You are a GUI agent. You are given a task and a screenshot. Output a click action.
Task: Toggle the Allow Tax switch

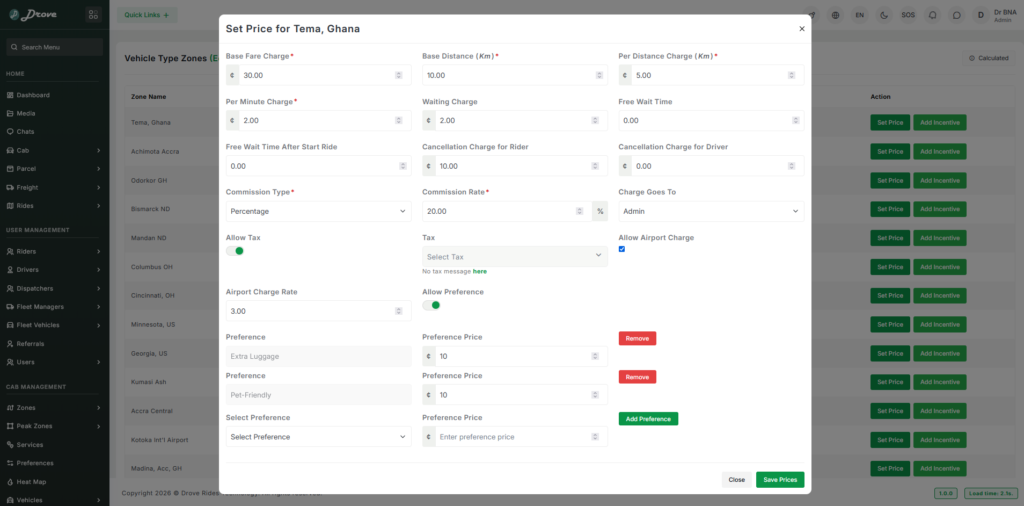(x=235, y=251)
